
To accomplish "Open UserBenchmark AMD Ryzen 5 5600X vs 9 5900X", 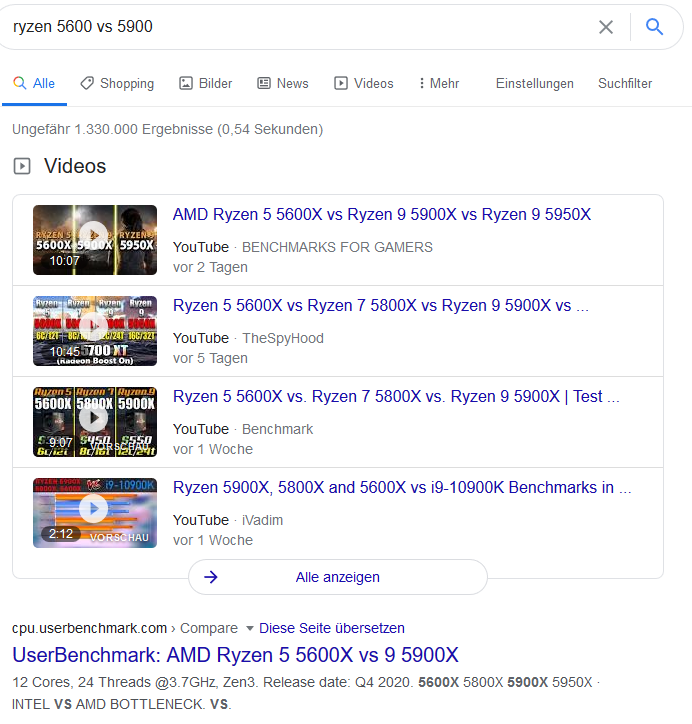I will [235, 655].
